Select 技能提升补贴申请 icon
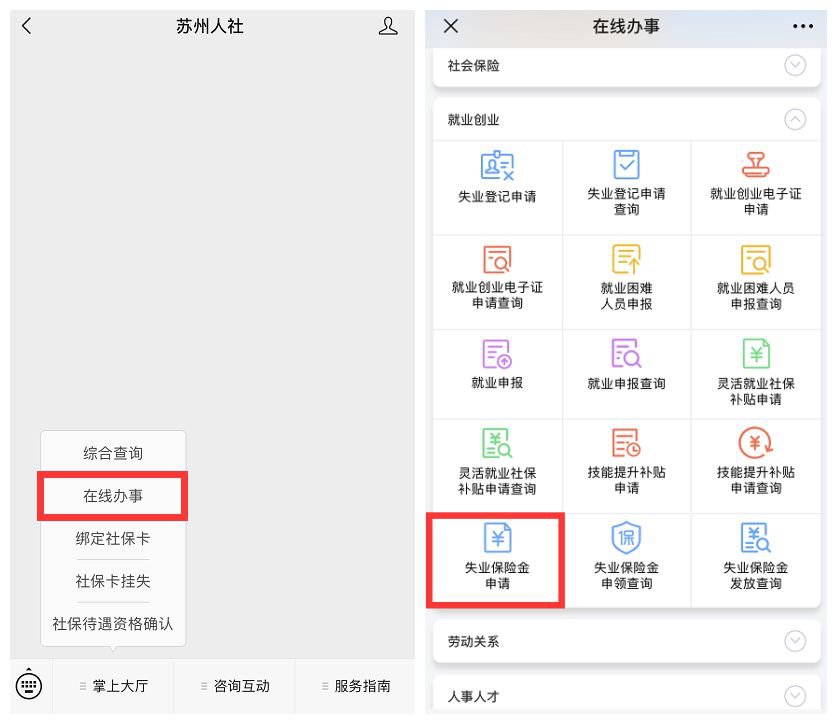Image resolution: width=837 pixels, height=724 pixels. click(626, 443)
